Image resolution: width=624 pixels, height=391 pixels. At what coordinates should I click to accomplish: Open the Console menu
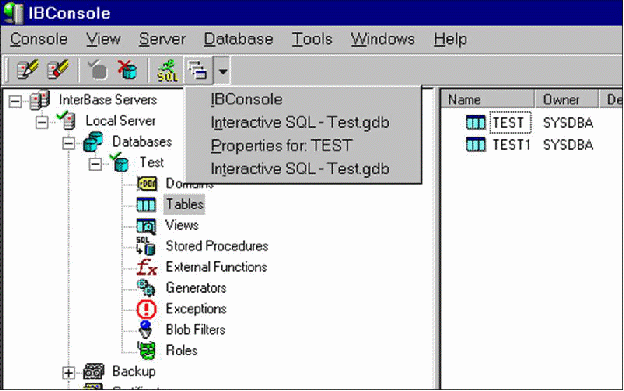(x=39, y=39)
